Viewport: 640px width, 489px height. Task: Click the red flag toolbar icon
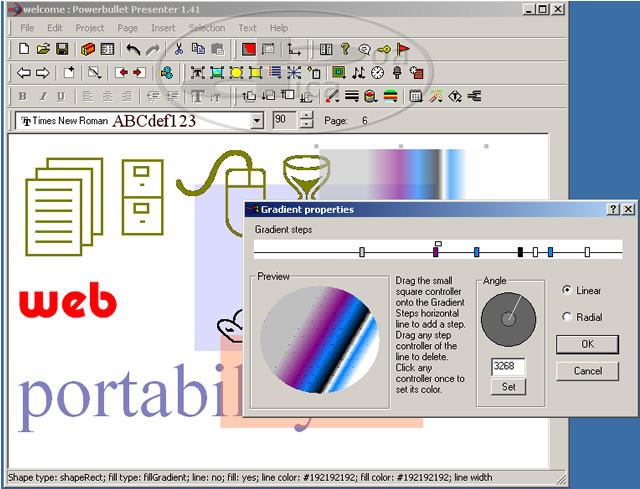point(402,49)
